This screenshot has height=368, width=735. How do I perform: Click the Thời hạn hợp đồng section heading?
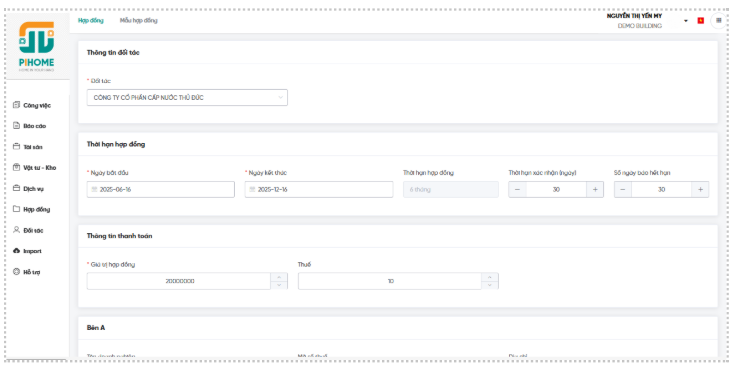(x=116, y=144)
